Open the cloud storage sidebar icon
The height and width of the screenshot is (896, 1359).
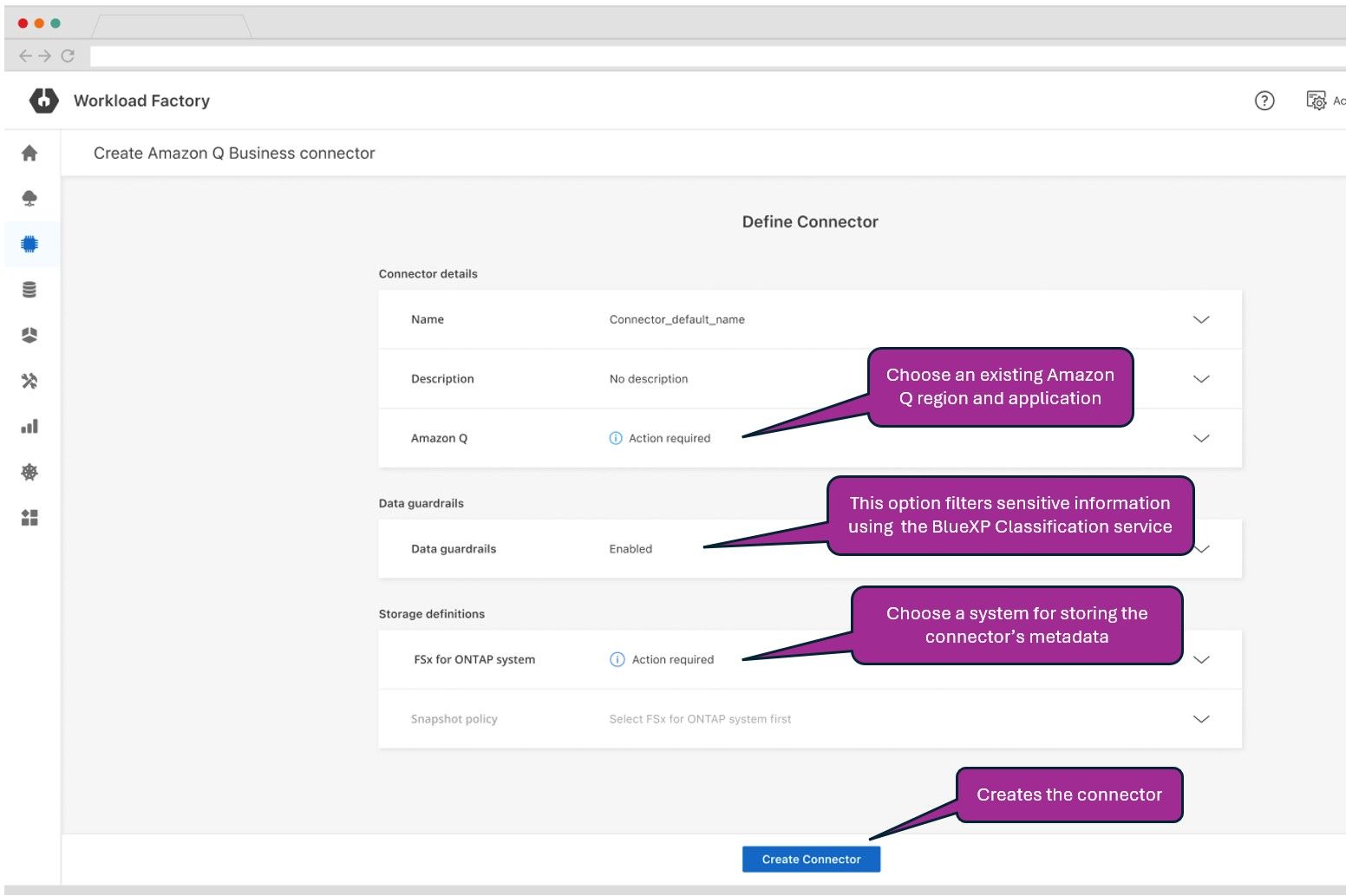(x=29, y=199)
